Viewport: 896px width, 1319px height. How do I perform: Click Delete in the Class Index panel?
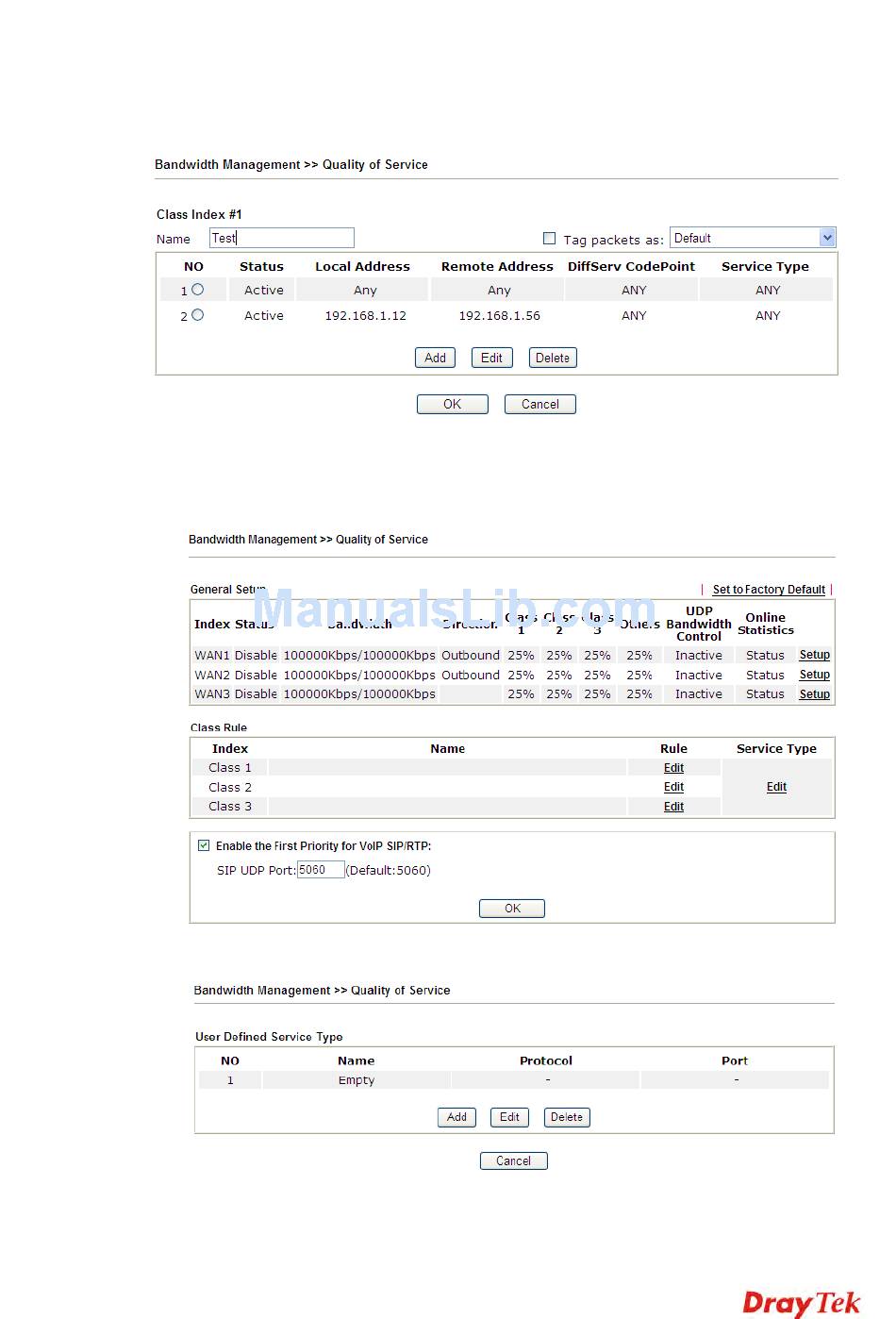[x=553, y=358]
